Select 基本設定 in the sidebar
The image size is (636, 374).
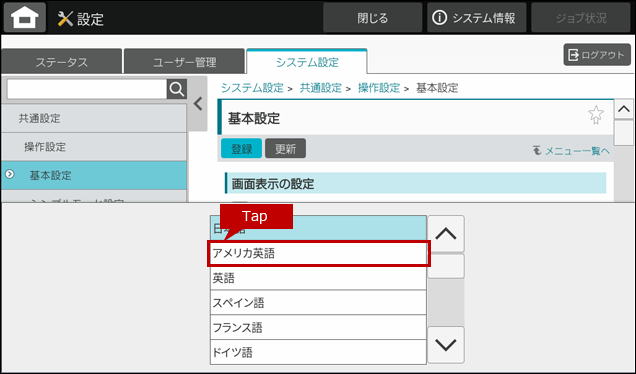pos(94,175)
